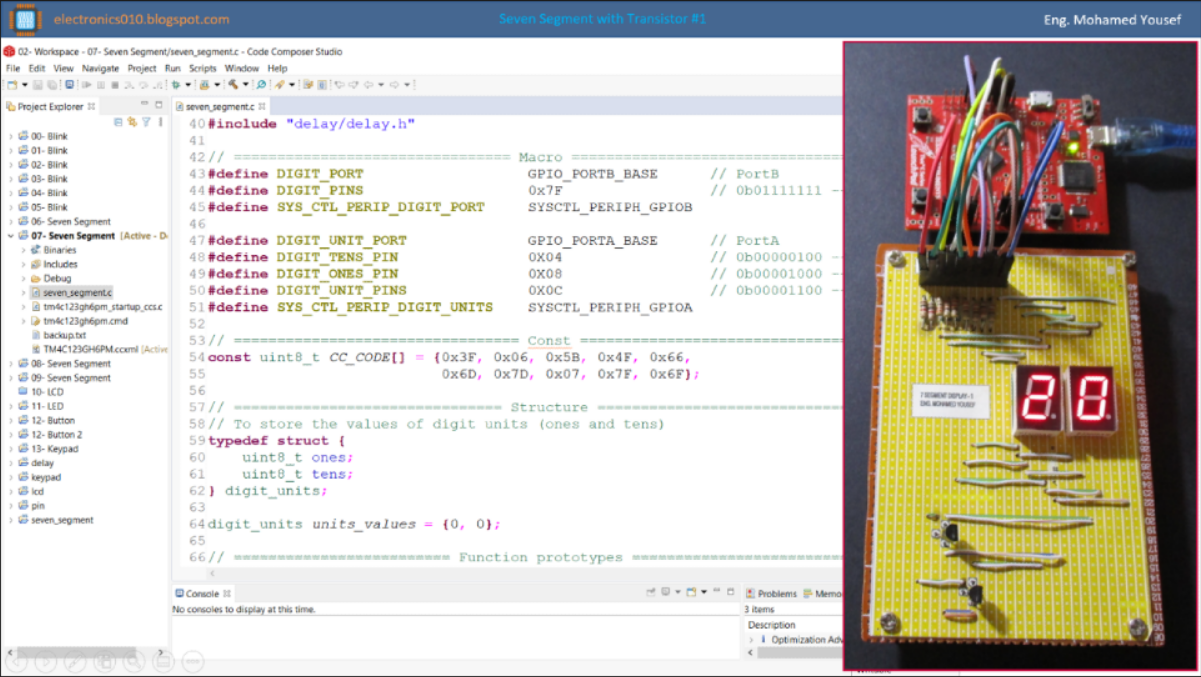
Task: Click the Search magnifier toolbar icon
Action: (x=260, y=85)
